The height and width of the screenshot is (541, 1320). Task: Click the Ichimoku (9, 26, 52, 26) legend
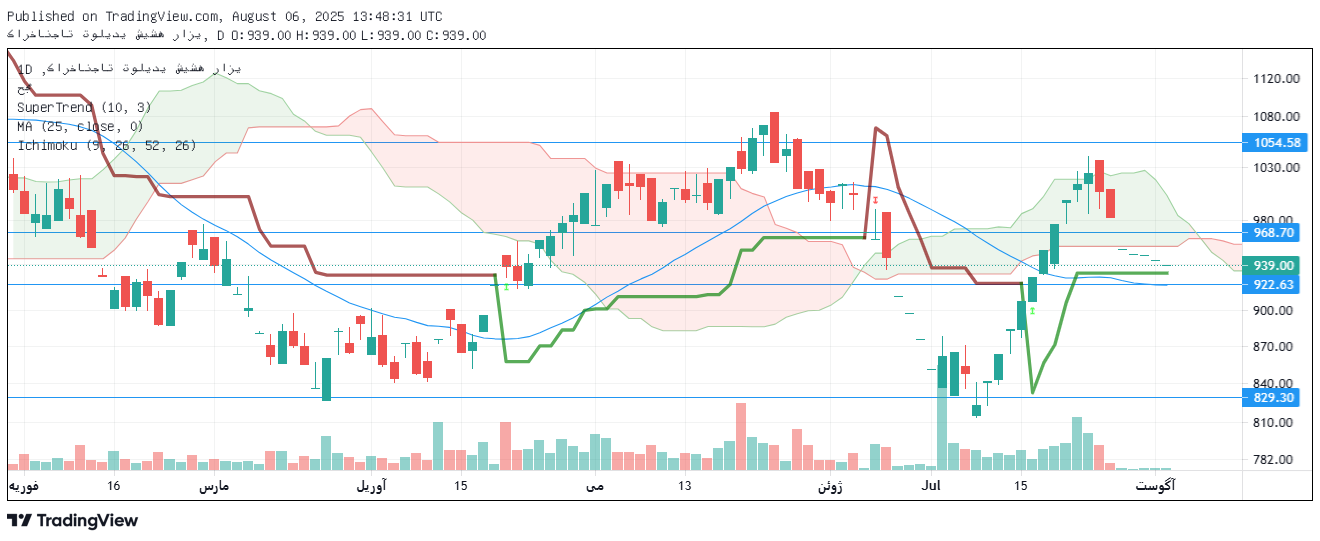[106, 145]
